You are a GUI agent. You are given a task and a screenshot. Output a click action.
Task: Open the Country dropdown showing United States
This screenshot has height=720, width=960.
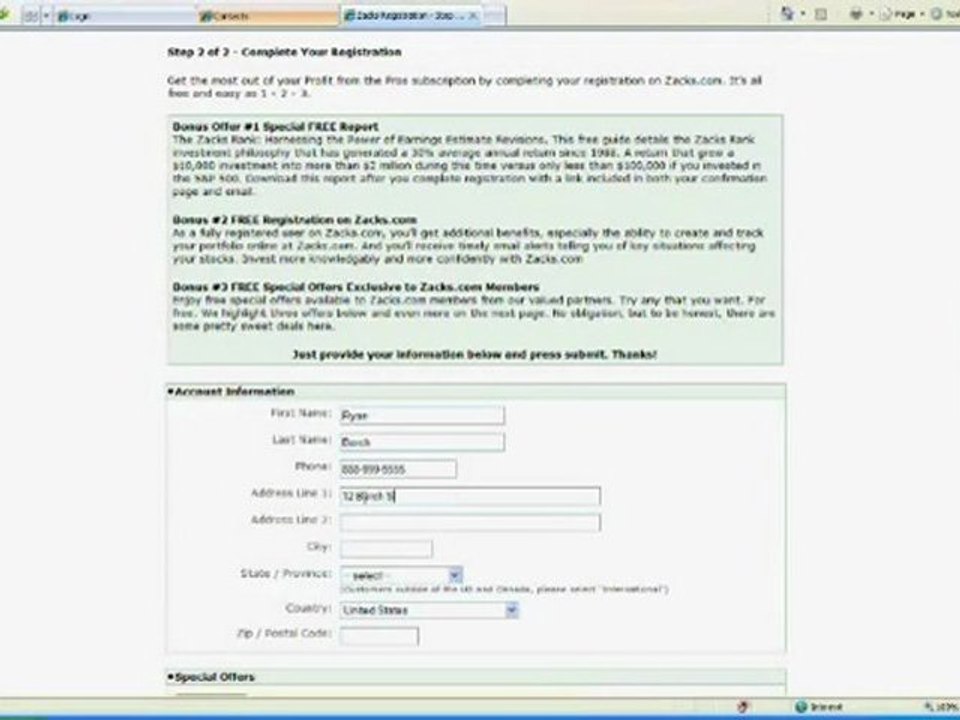pos(429,610)
